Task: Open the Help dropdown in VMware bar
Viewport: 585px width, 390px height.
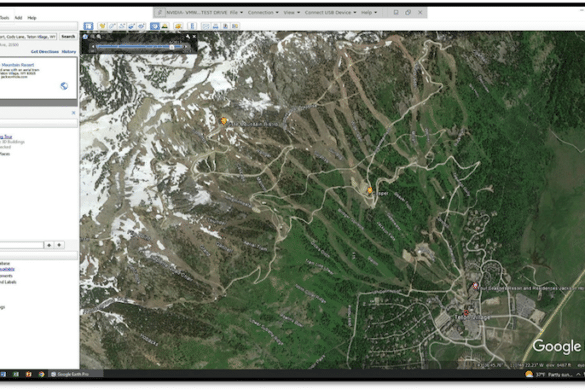Action: click(x=369, y=12)
